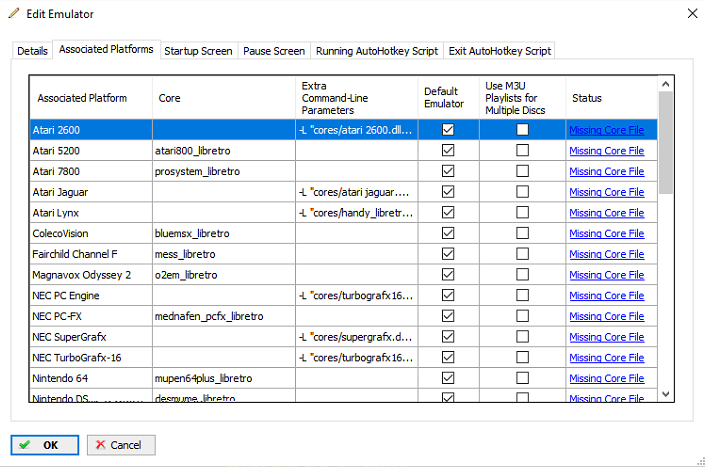Viewport: 705px width, 467px height.
Task: Click the scrollbar down arrow
Action: click(x=666, y=394)
